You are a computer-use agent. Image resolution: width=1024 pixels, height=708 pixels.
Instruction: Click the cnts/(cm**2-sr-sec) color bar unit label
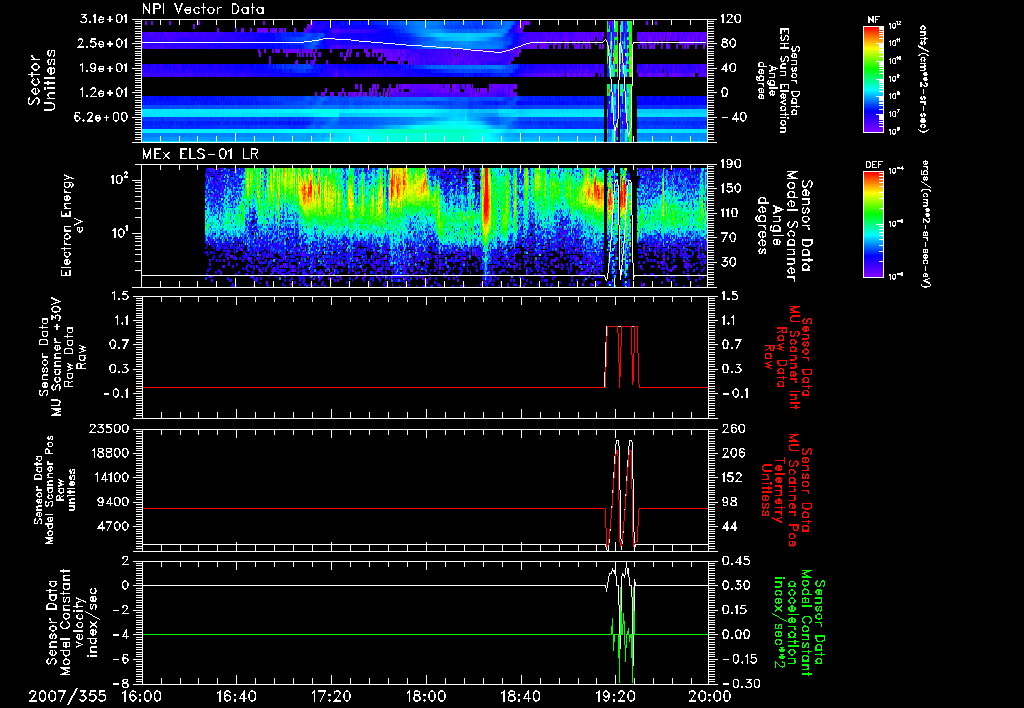point(923,78)
